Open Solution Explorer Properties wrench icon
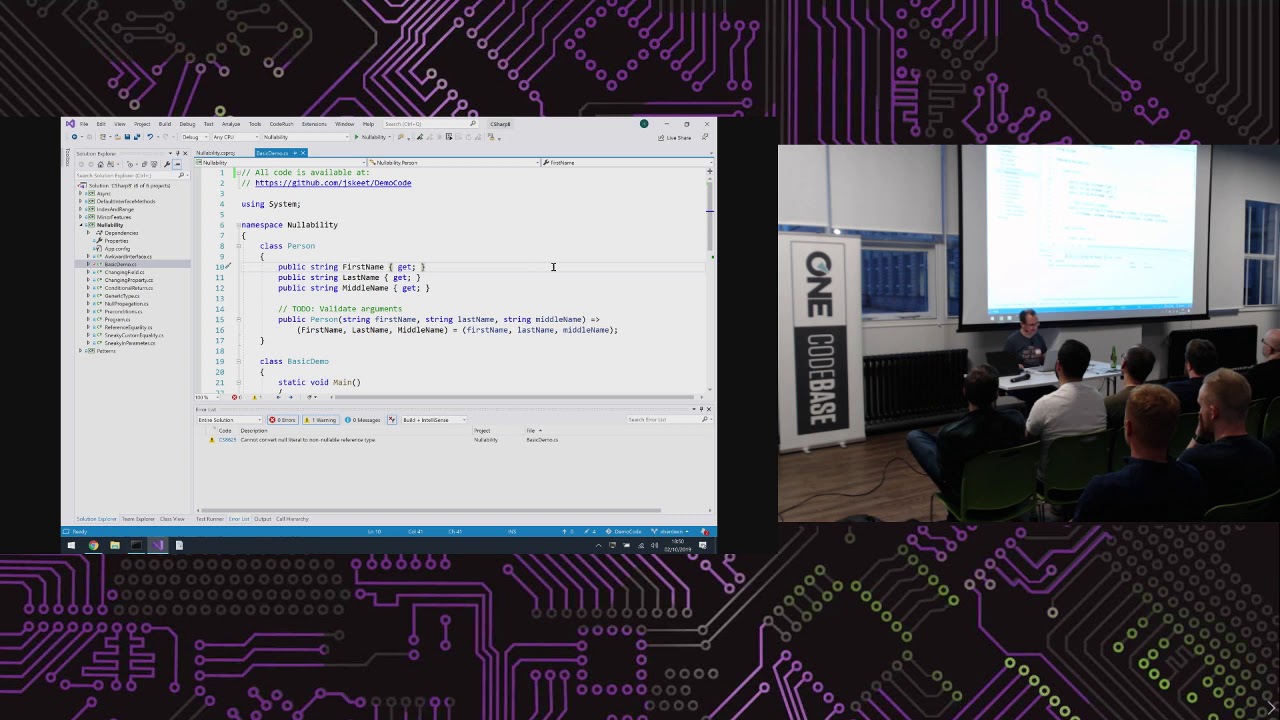Image resolution: width=1280 pixels, height=720 pixels. pos(166,164)
